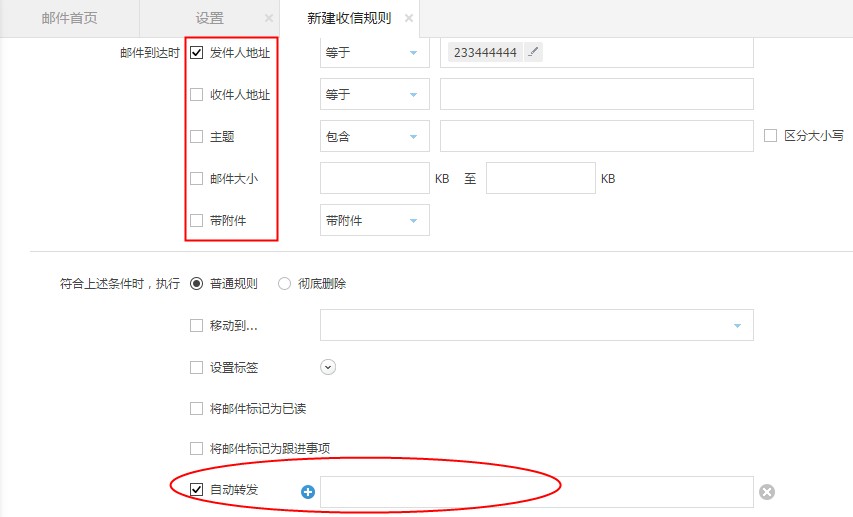Click the 自动转发 address input field
This screenshot has height=517, width=853.
click(536, 491)
